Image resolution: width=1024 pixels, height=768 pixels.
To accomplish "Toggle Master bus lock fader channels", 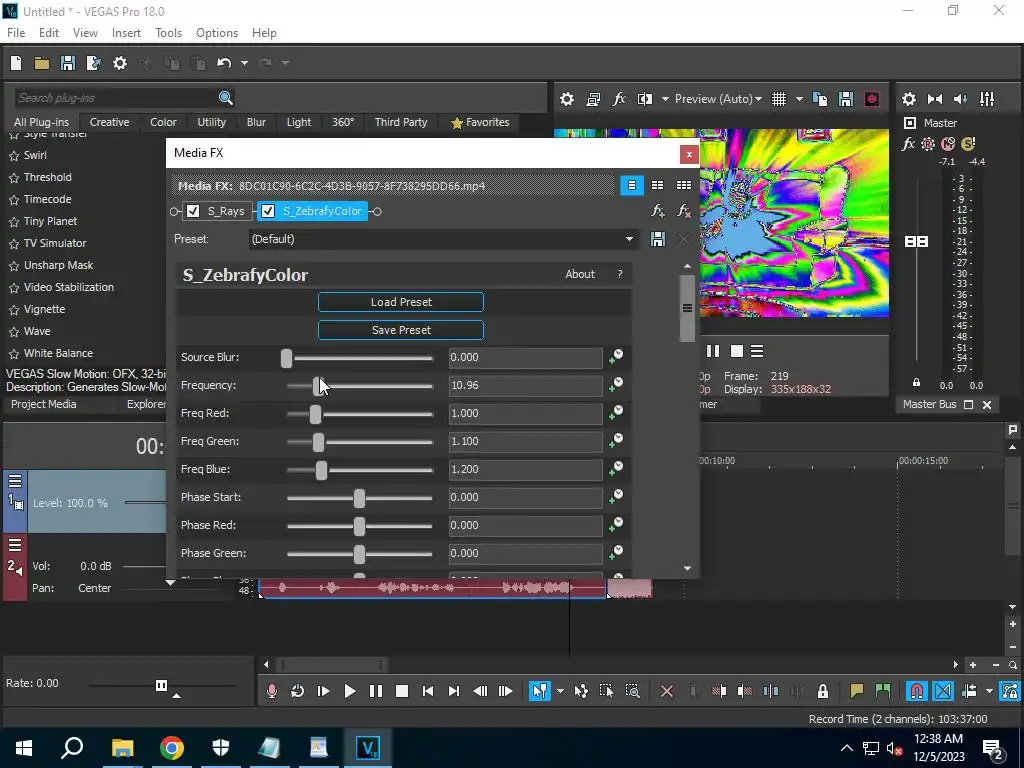I will click(x=916, y=382).
